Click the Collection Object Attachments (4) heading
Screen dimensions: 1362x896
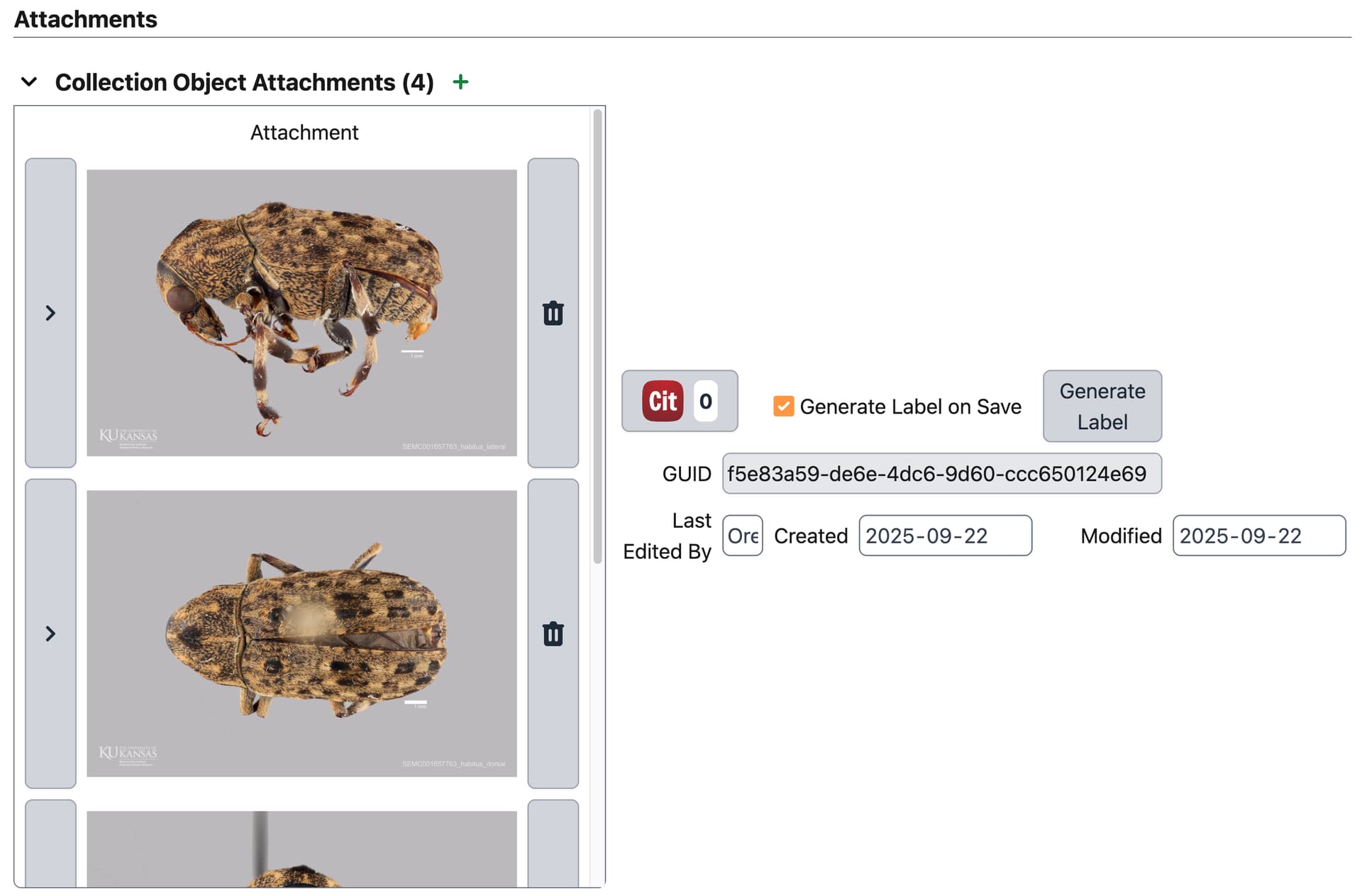tap(244, 82)
